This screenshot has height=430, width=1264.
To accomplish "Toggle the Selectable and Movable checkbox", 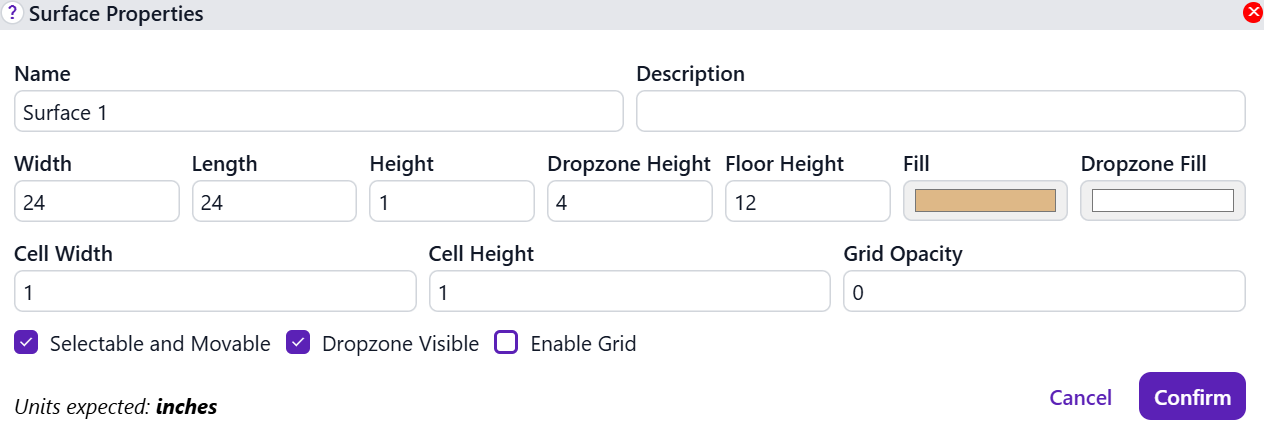I will tap(26, 343).
